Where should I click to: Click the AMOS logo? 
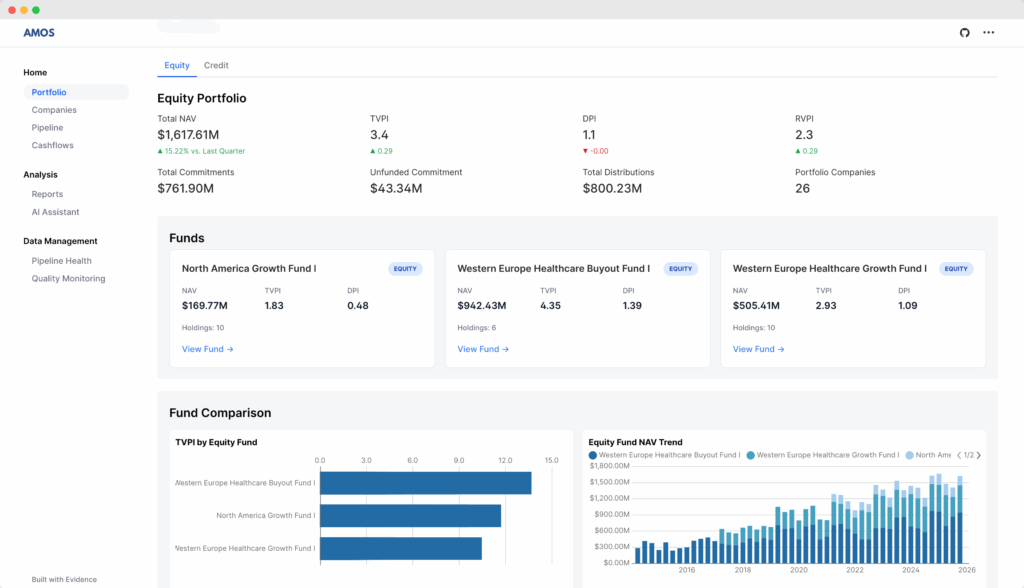click(x=39, y=33)
